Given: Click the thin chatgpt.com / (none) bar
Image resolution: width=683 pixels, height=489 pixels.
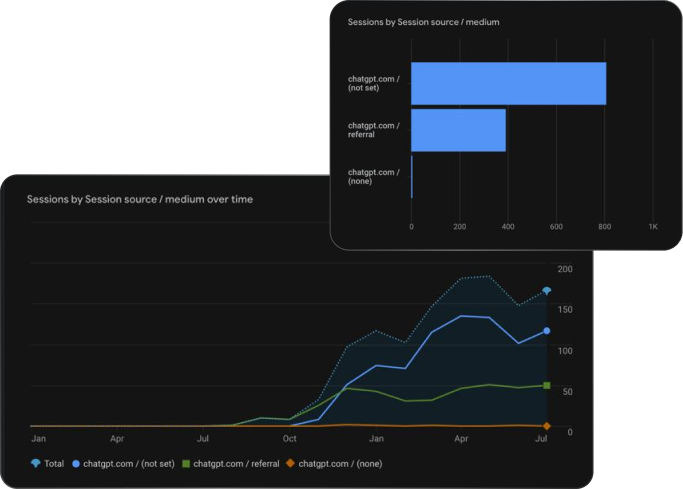Looking at the screenshot, I should coord(412,177).
